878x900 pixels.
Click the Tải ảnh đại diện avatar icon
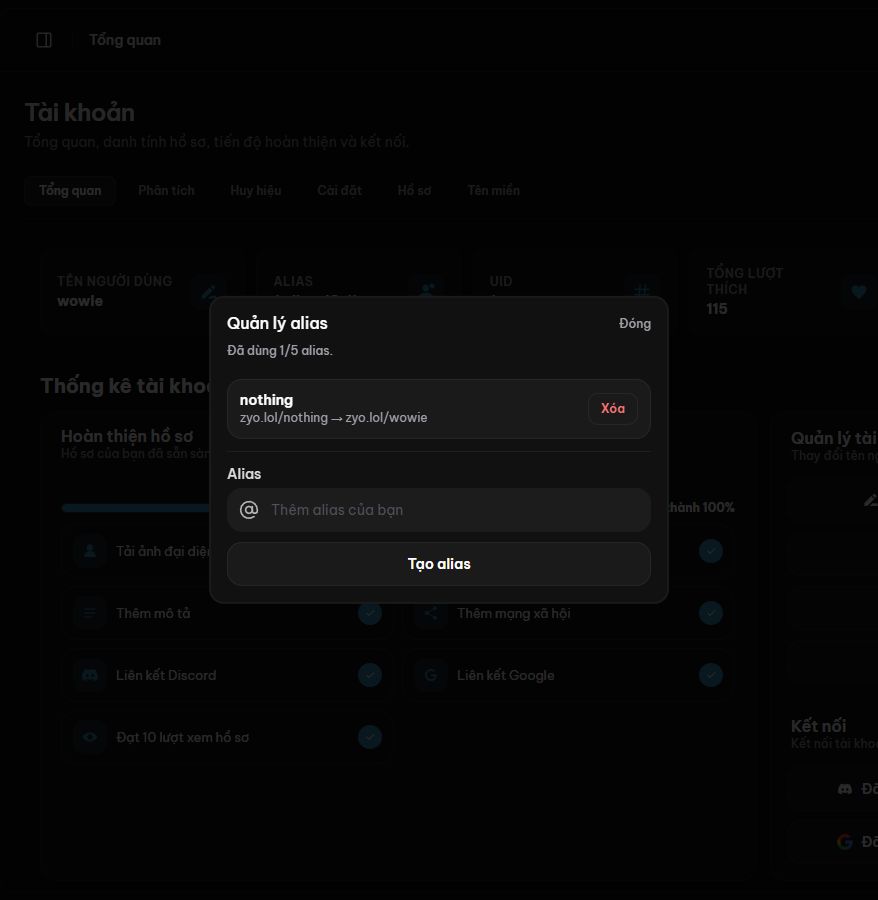[90, 551]
